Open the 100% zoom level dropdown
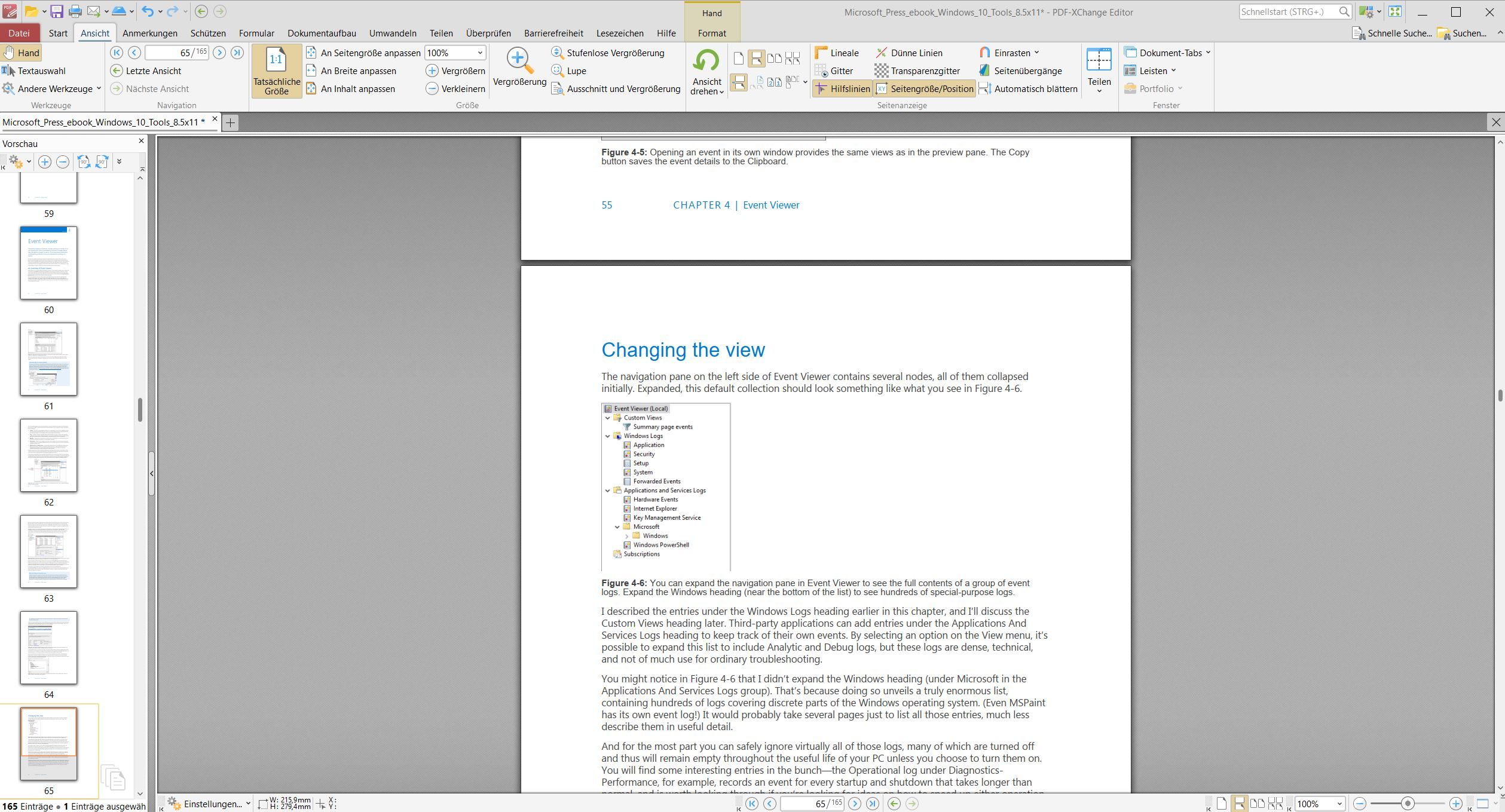The width and height of the screenshot is (1505, 812). click(479, 53)
